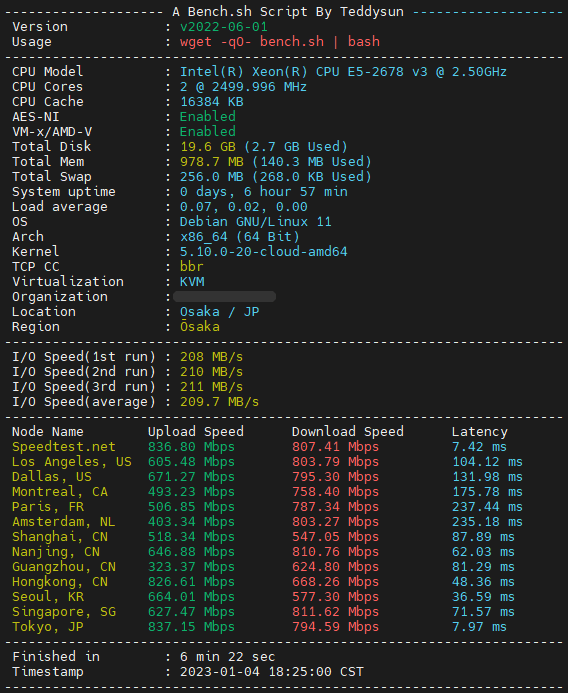The image size is (568, 693).
Task: Click the Los Angeles download speed 803.79 Mbps
Action: (x=335, y=462)
